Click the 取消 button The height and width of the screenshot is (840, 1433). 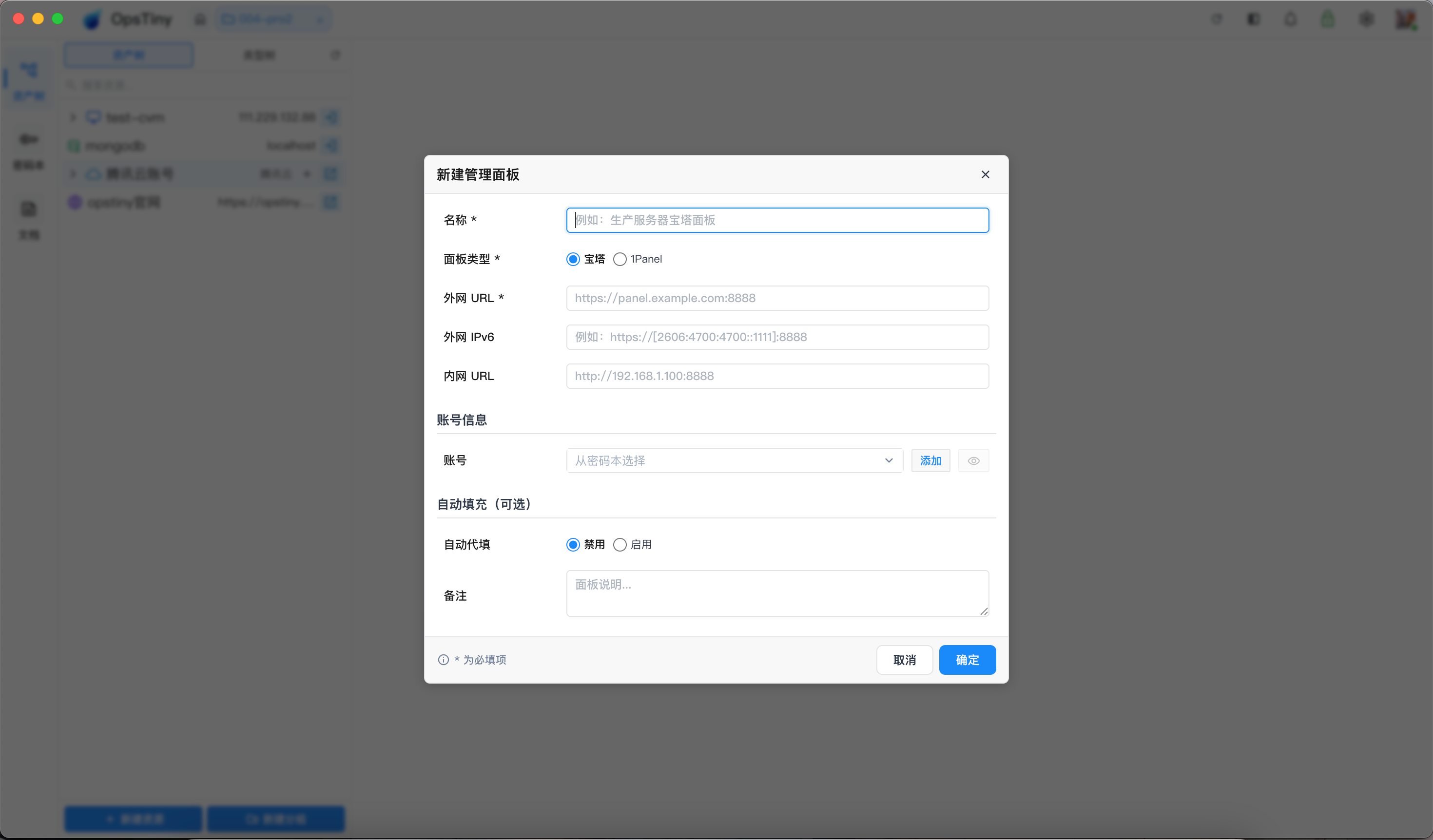click(x=904, y=660)
